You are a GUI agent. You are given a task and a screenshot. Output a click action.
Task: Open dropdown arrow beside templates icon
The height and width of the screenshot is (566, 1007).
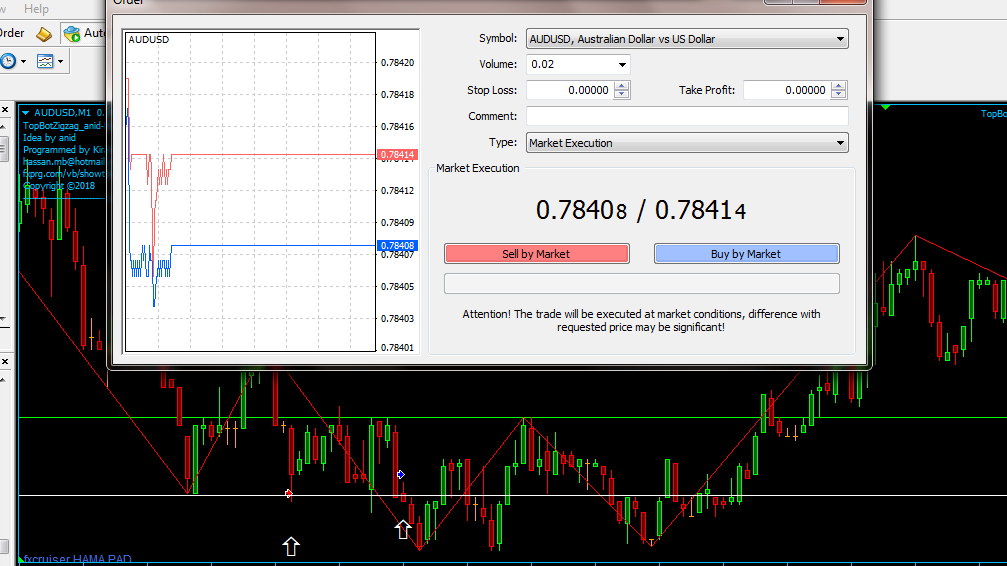[62, 62]
